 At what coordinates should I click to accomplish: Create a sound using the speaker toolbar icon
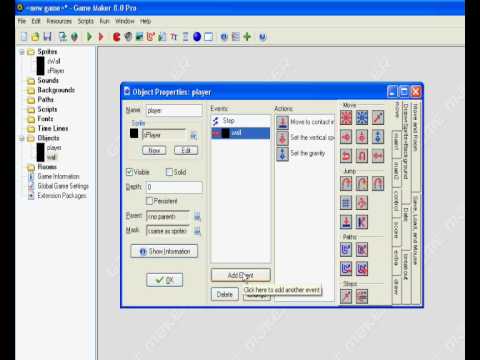tap(128, 36)
